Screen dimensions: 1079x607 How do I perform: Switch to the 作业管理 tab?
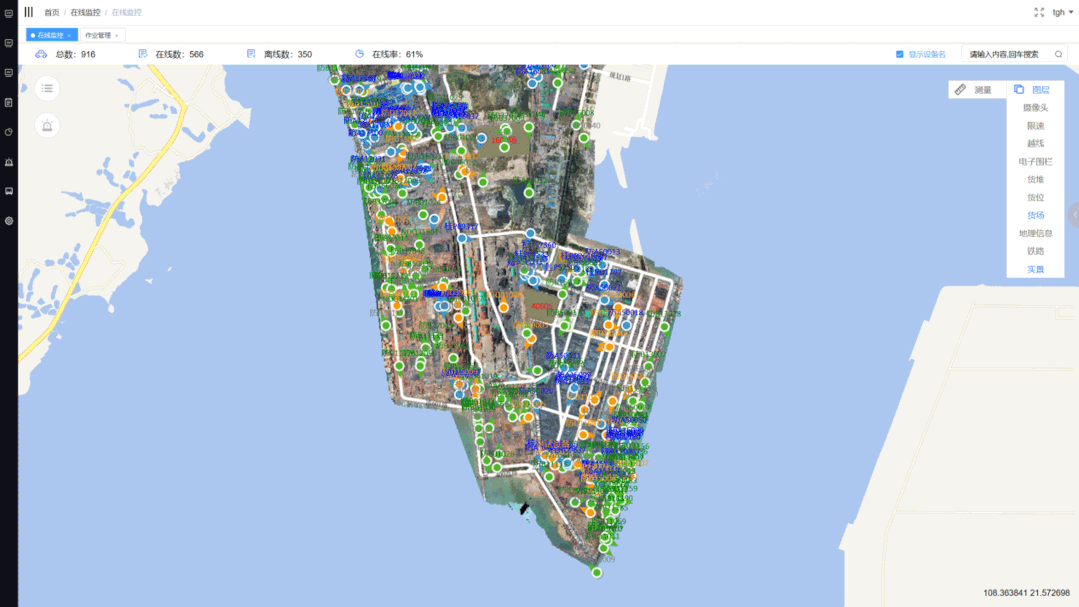point(98,35)
